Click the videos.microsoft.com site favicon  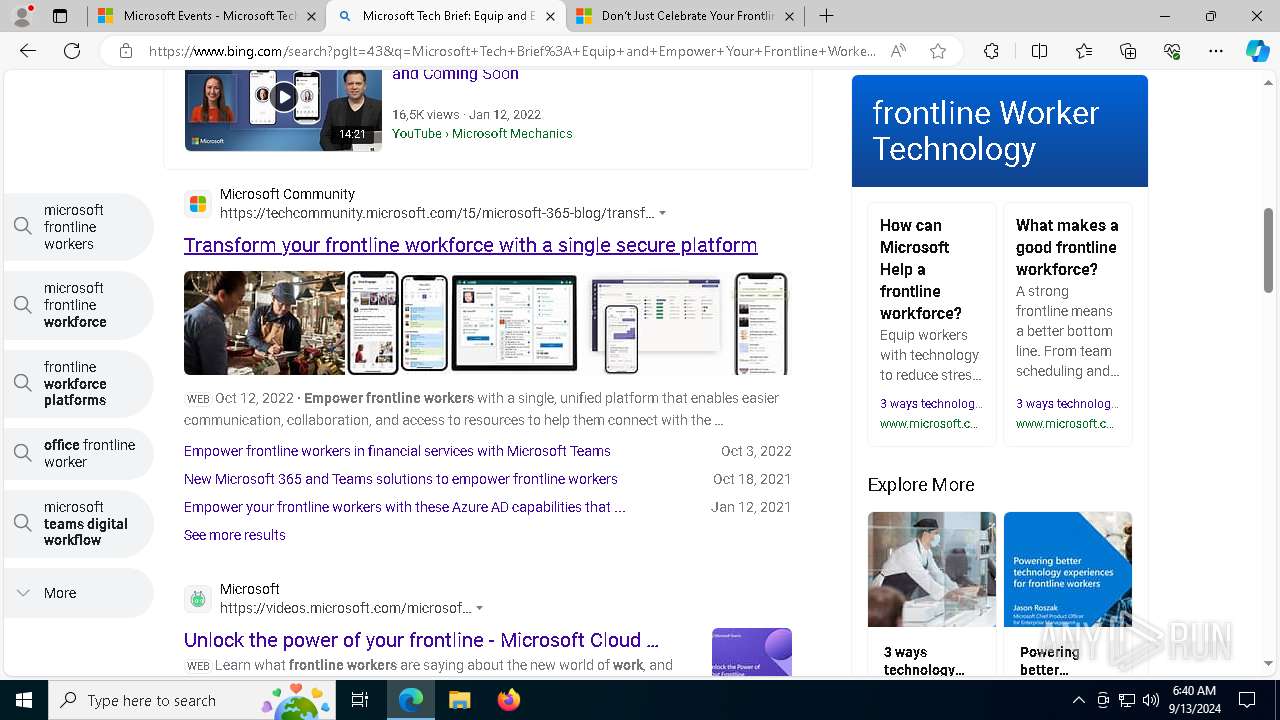(198, 599)
